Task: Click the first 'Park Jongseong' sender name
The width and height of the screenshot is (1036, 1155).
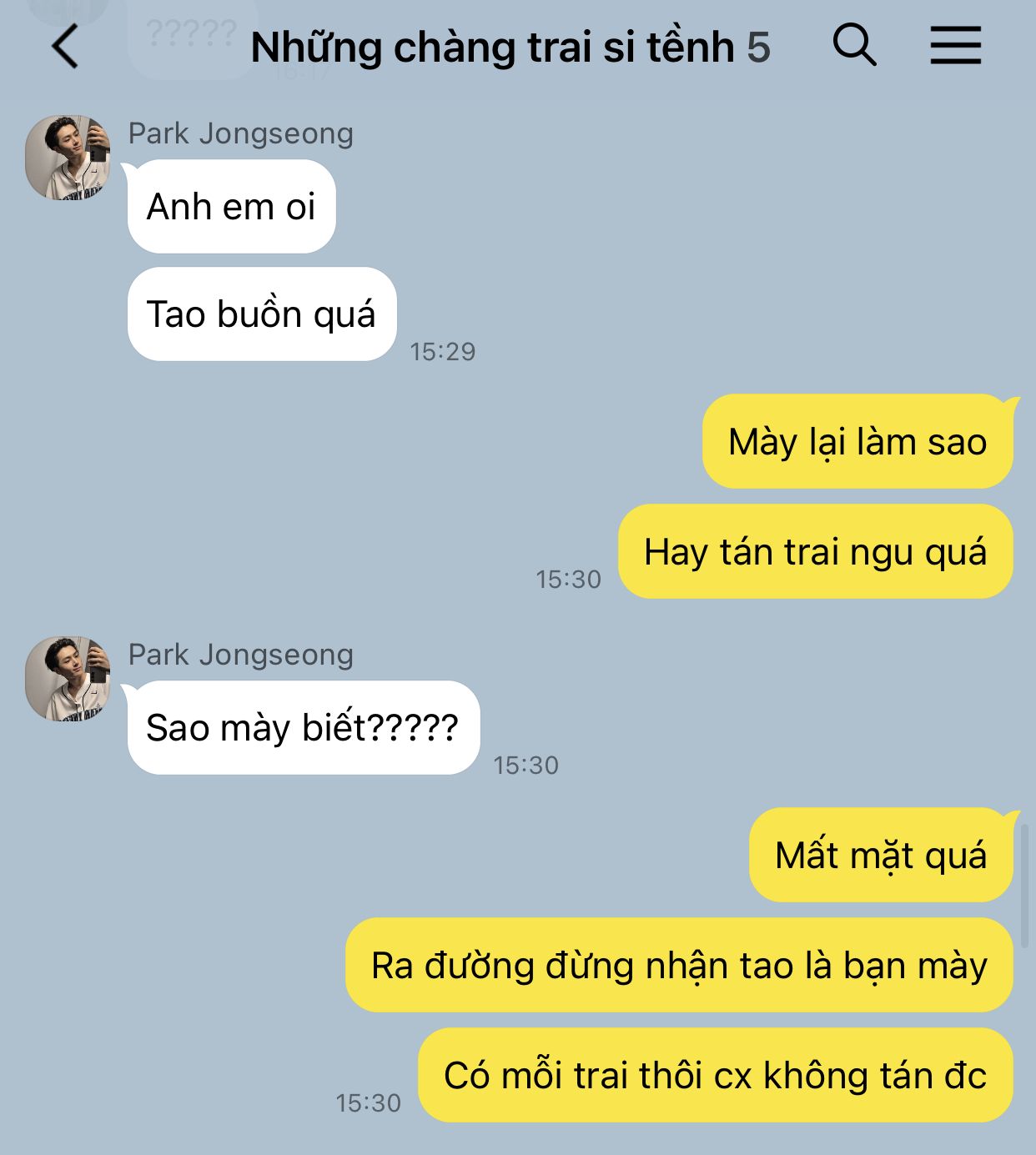Action: point(241,133)
